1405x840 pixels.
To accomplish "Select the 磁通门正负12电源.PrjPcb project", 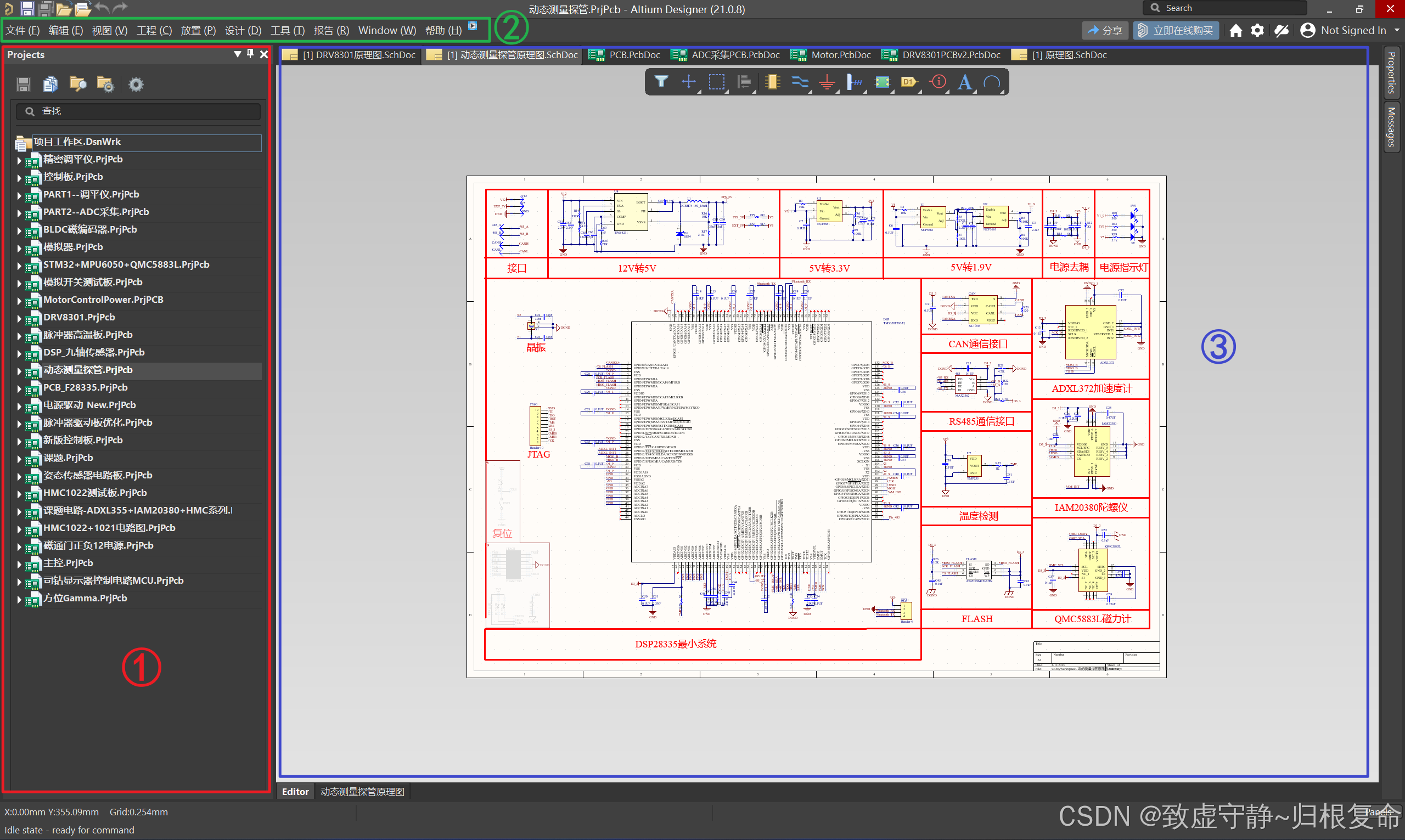I will 98,546.
